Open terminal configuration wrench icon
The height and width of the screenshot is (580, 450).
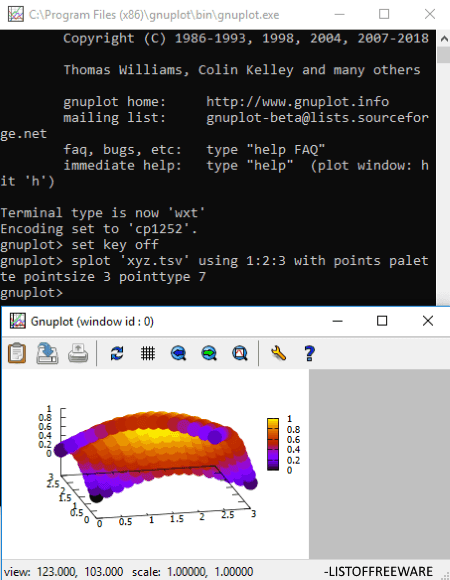(278, 353)
